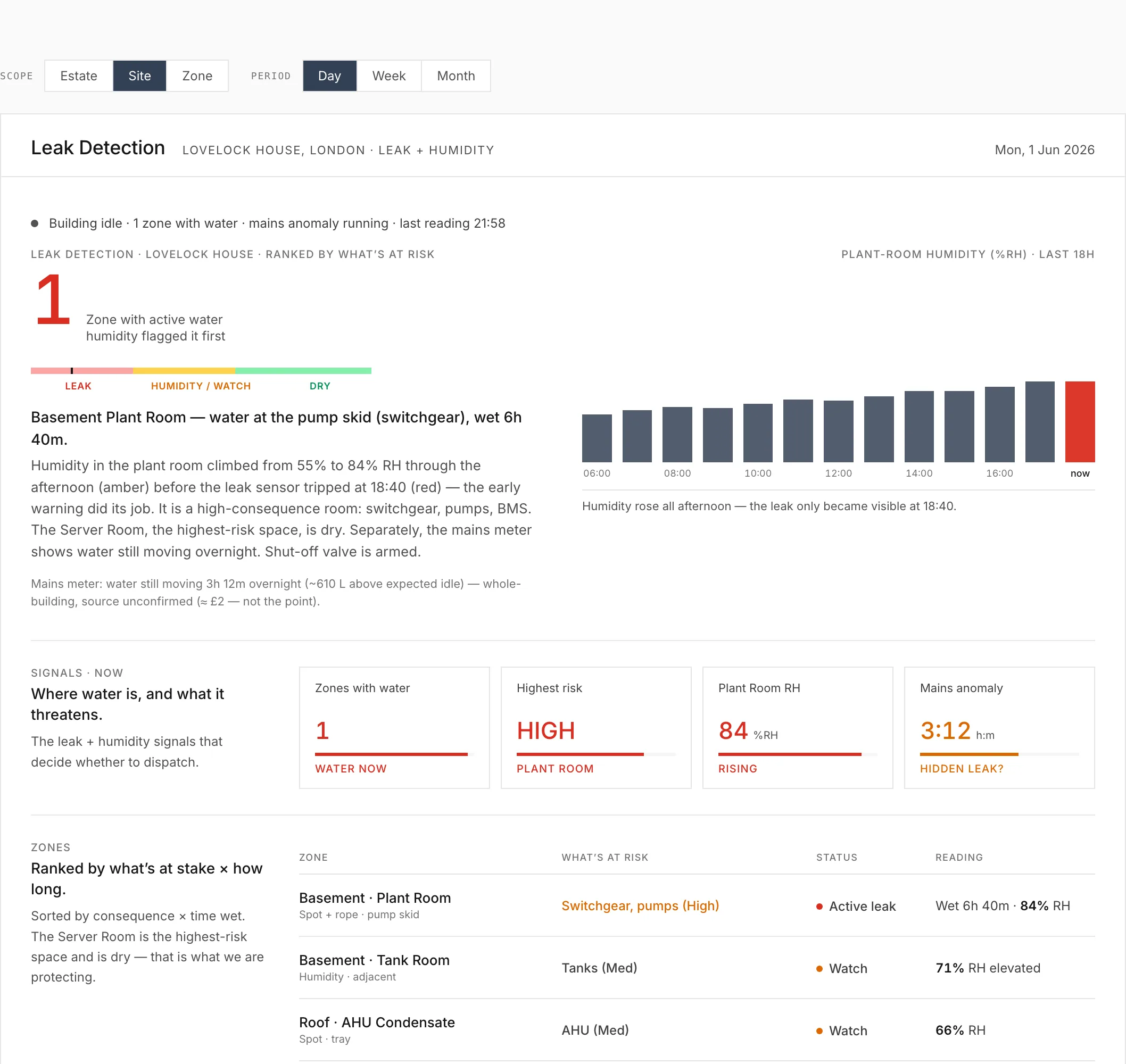This screenshot has width=1126, height=1064.
Task: Click the WHAT'S AT RISK column header
Action: [x=605, y=858]
